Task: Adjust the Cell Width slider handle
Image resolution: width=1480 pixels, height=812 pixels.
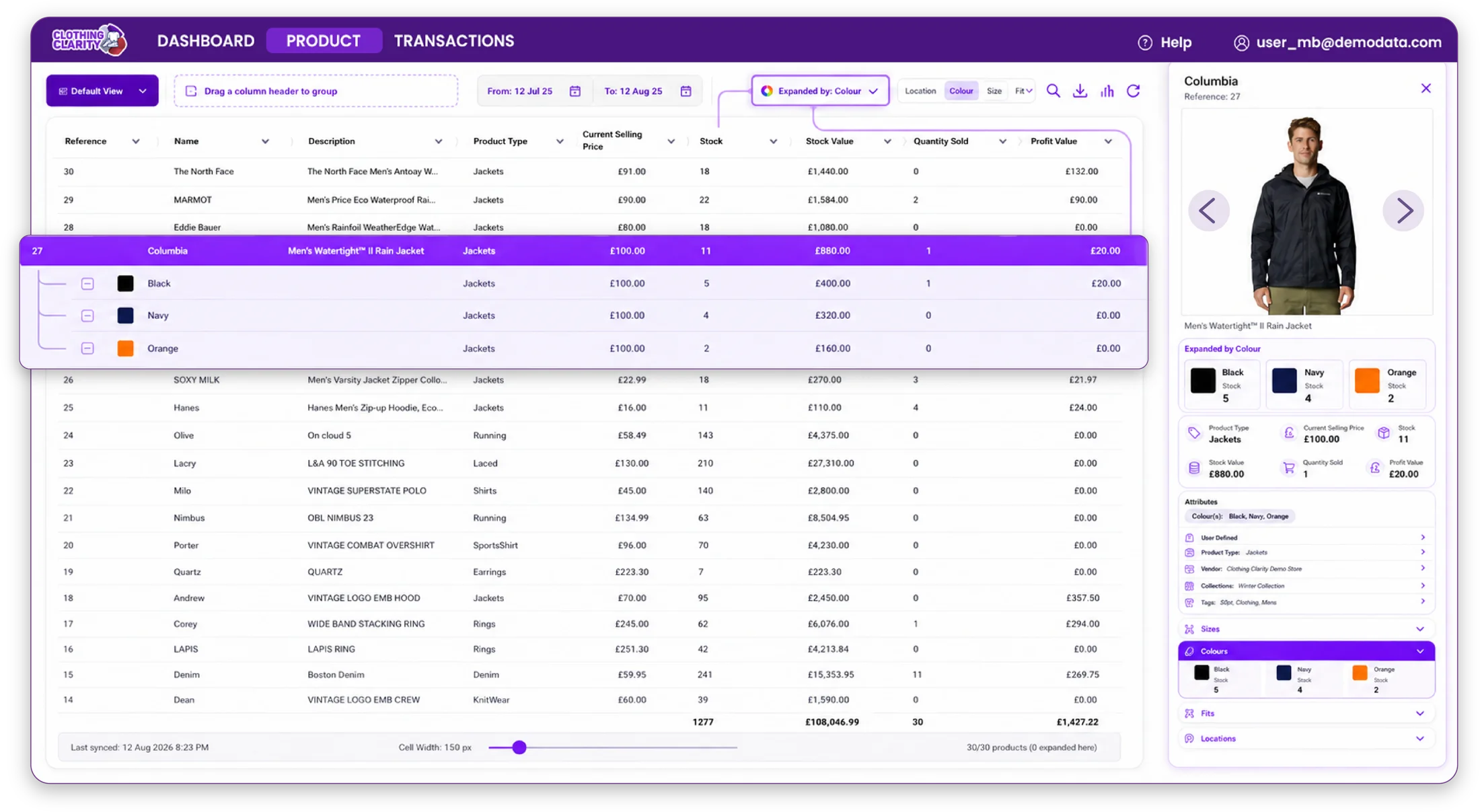Action: click(519, 747)
